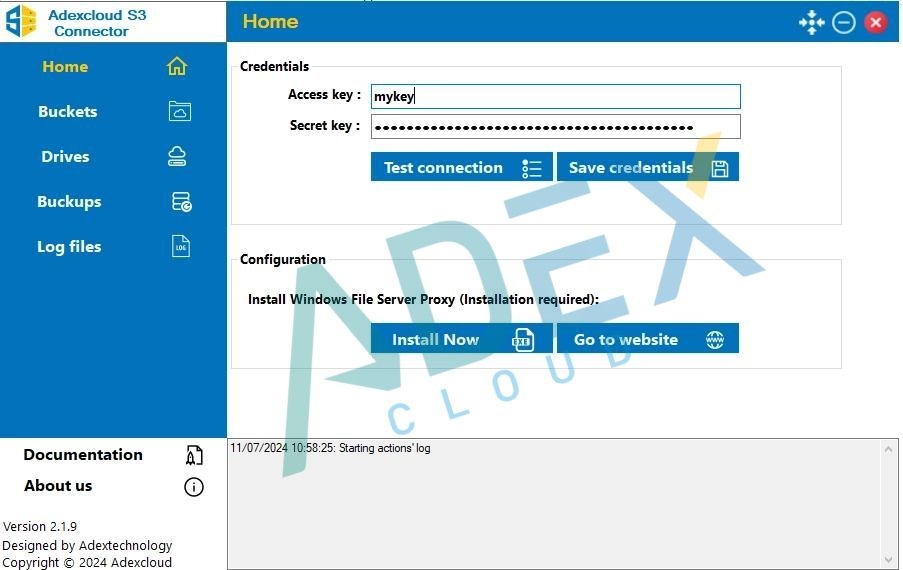Focus the Secret key password field
903x570 pixels.
(x=556, y=127)
